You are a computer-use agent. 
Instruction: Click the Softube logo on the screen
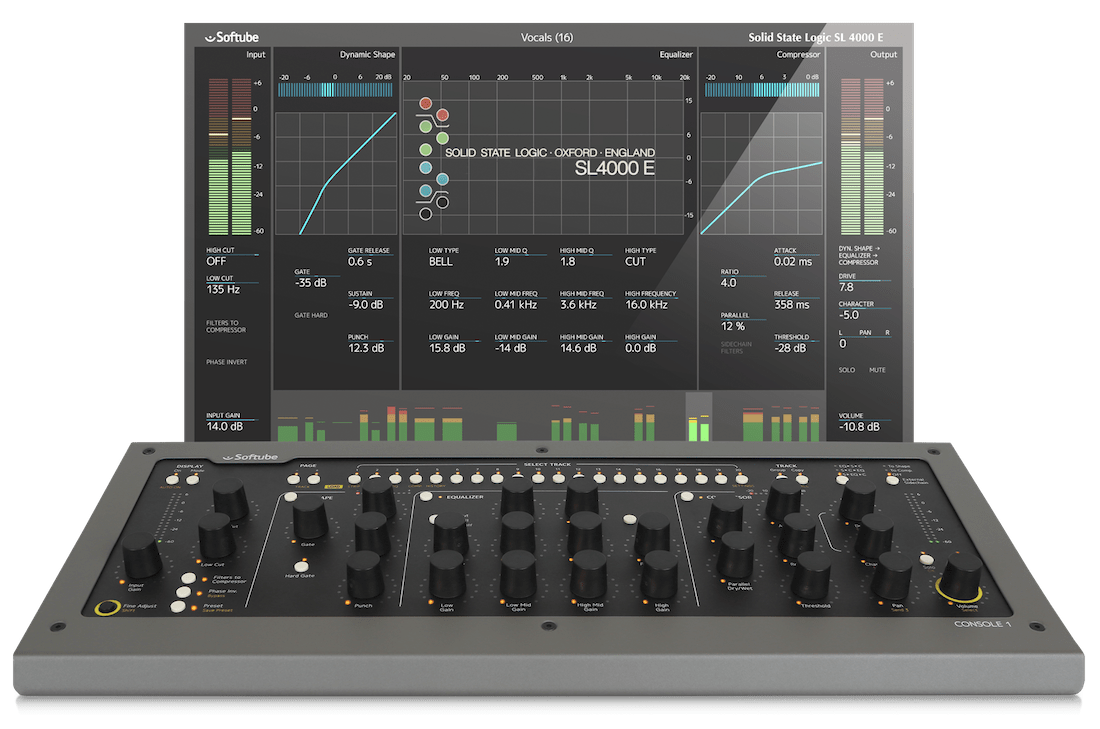tap(232, 37)
